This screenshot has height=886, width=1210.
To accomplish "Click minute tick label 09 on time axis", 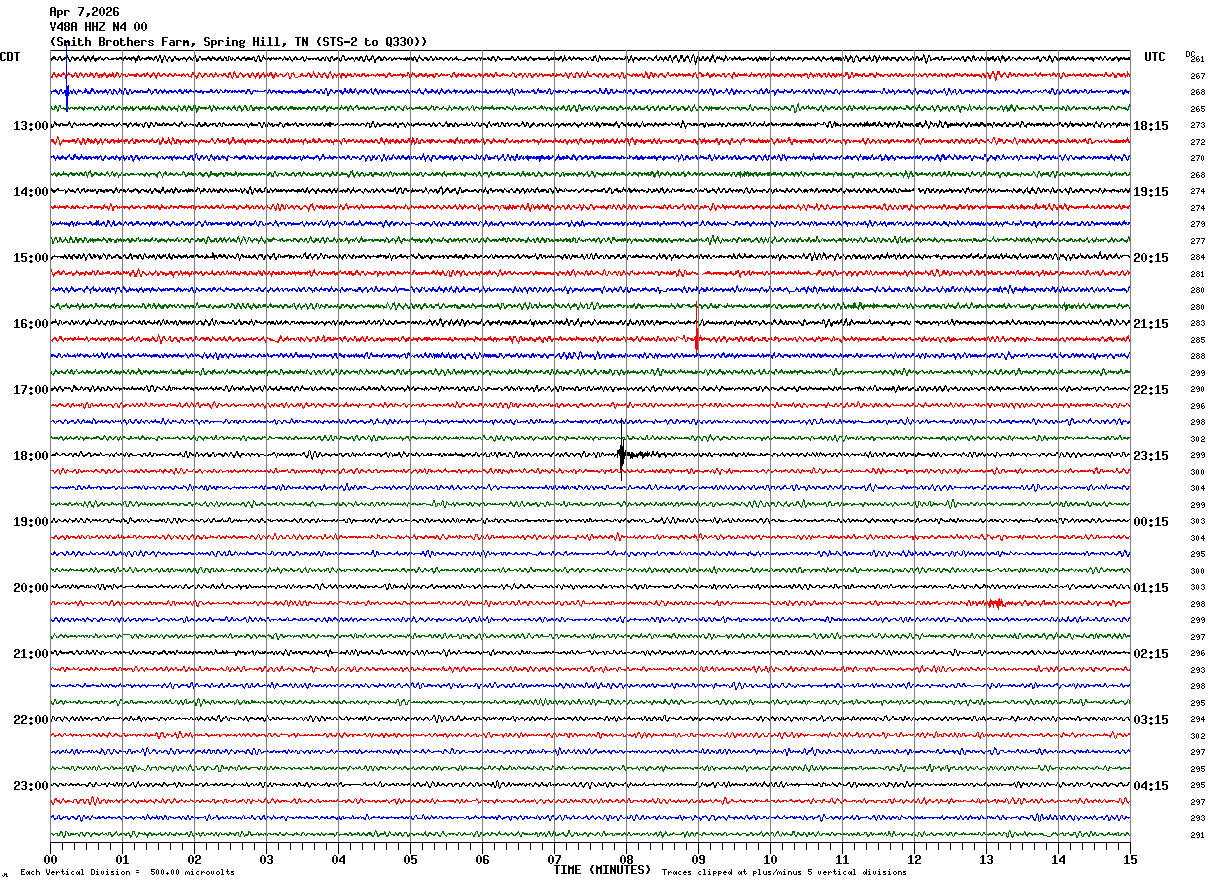I will point(698,859).
